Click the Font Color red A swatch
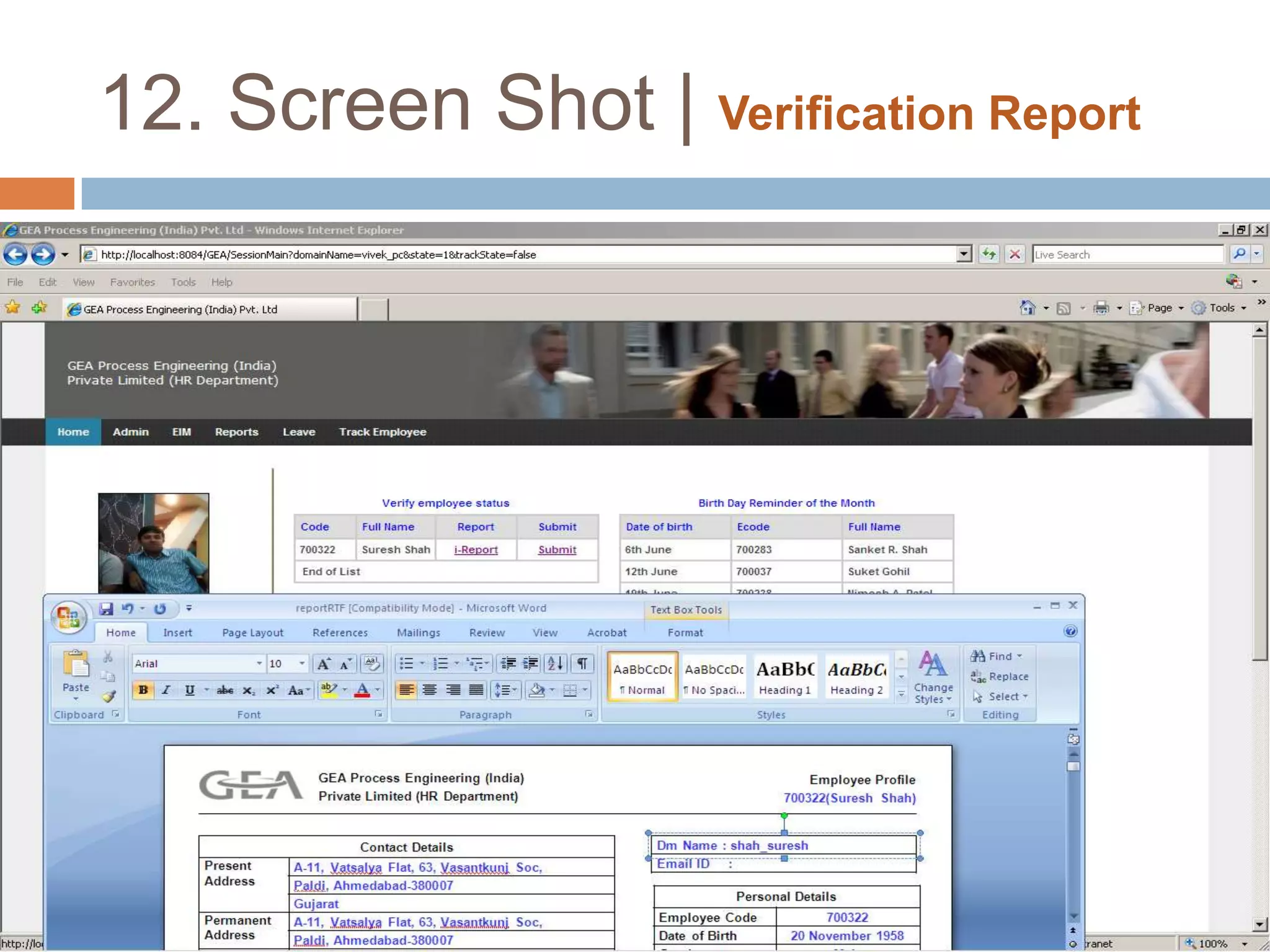Image resolution: width=1270 pixels, height=952 pixels. (x=363, y=690)
